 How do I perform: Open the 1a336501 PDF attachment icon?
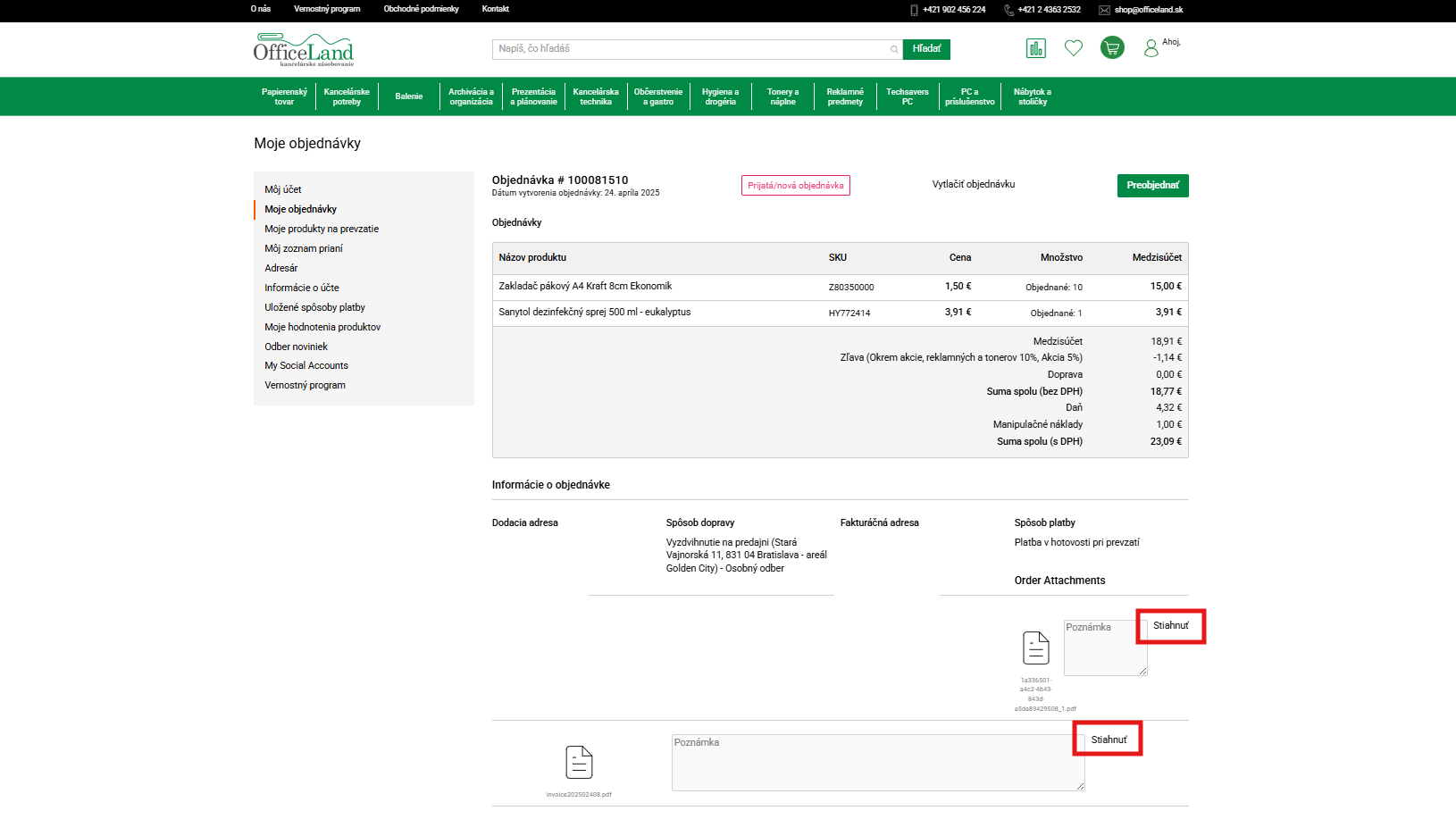(x=1036, y=648)
